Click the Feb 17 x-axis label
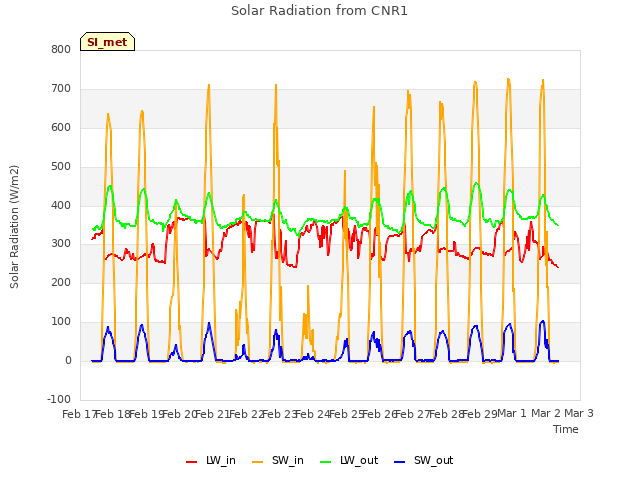 coord(79,414)
